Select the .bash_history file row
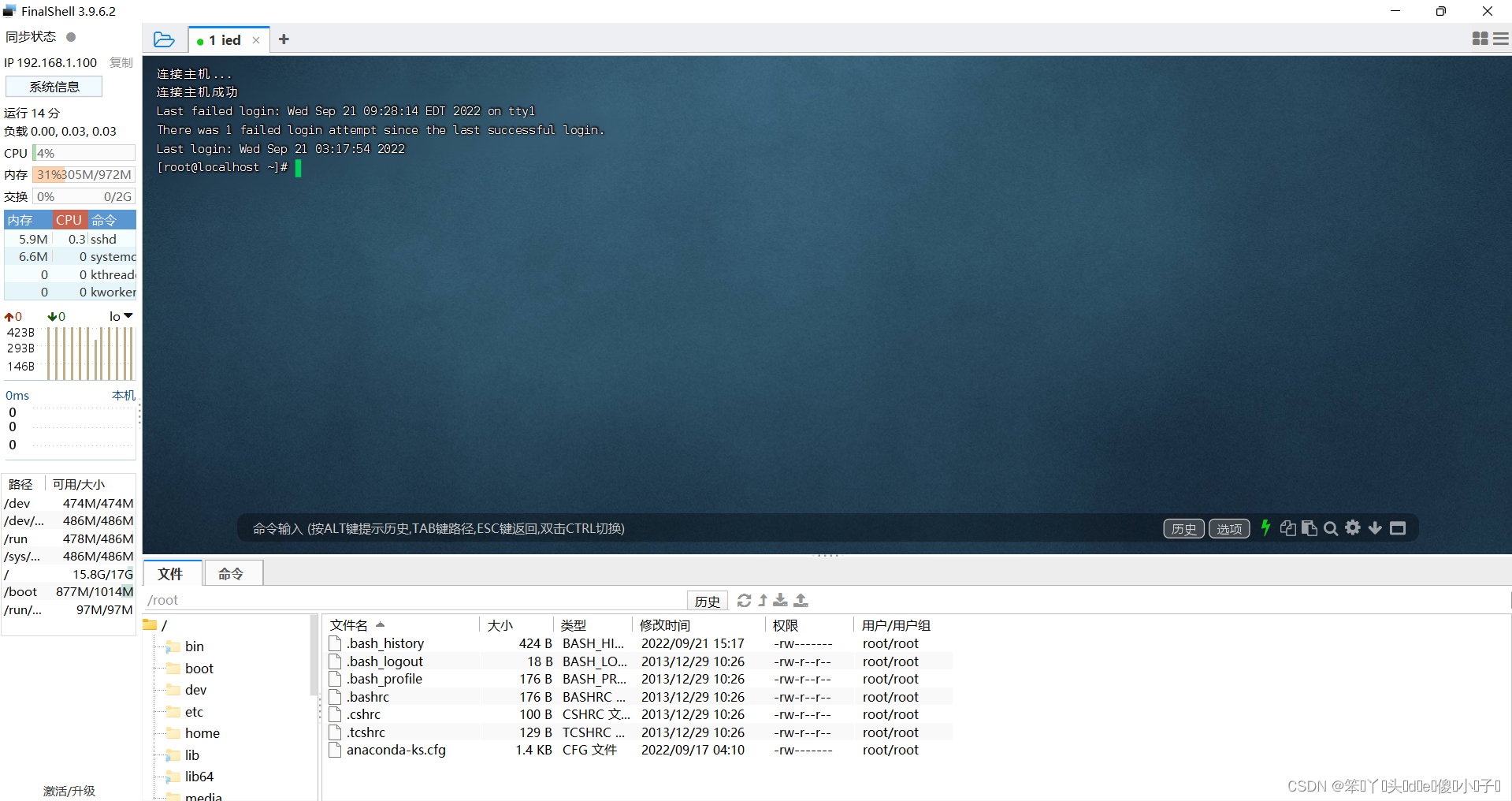 click(638, 643)
